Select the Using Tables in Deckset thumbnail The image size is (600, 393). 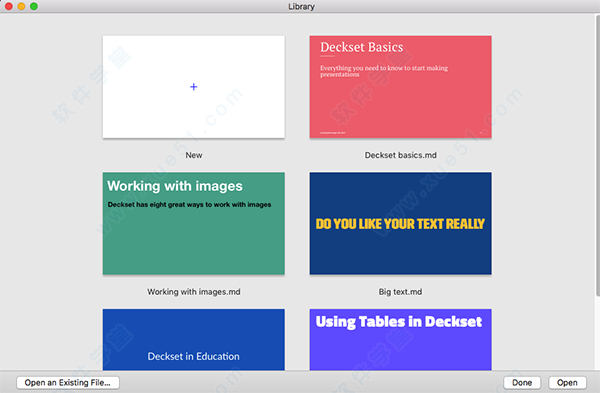(401, 339)
